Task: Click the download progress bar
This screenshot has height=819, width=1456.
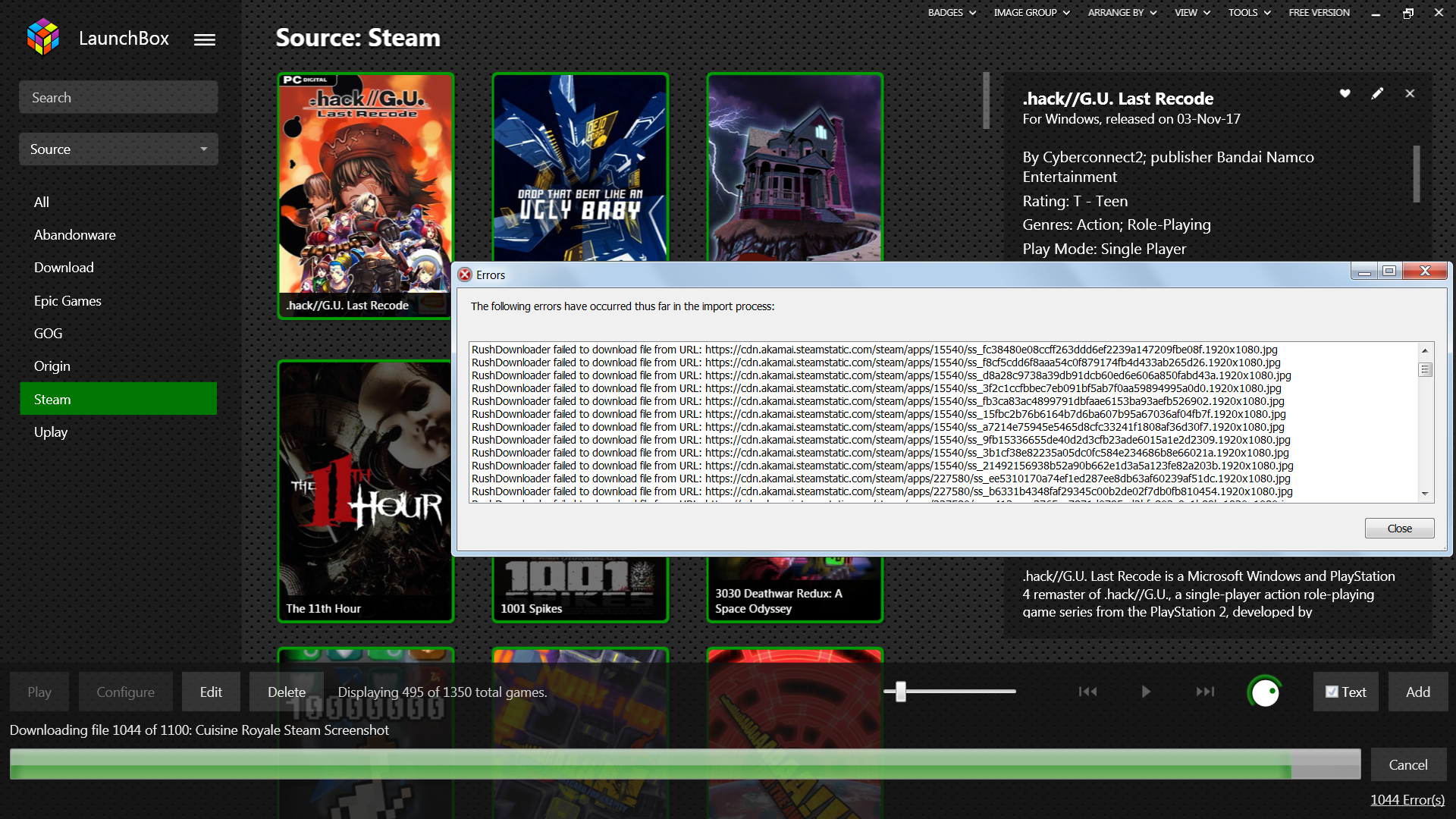Action: (686, 764)
